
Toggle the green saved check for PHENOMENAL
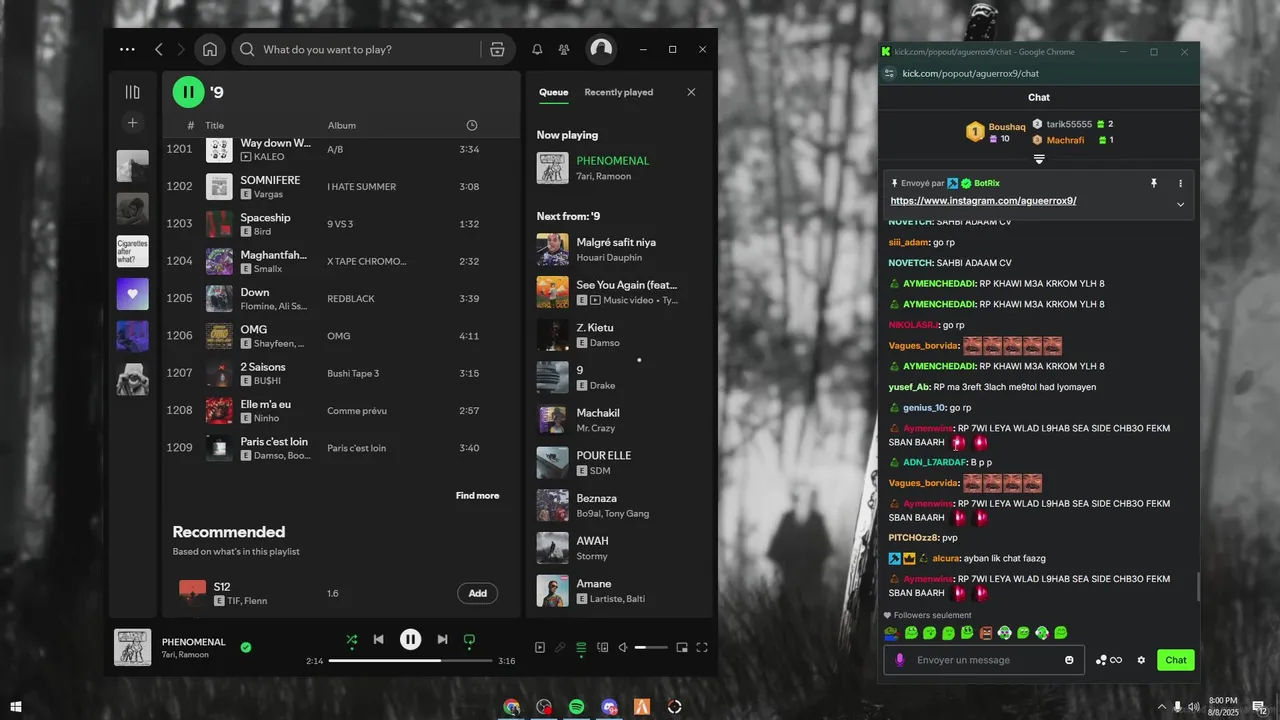(246, 647)
